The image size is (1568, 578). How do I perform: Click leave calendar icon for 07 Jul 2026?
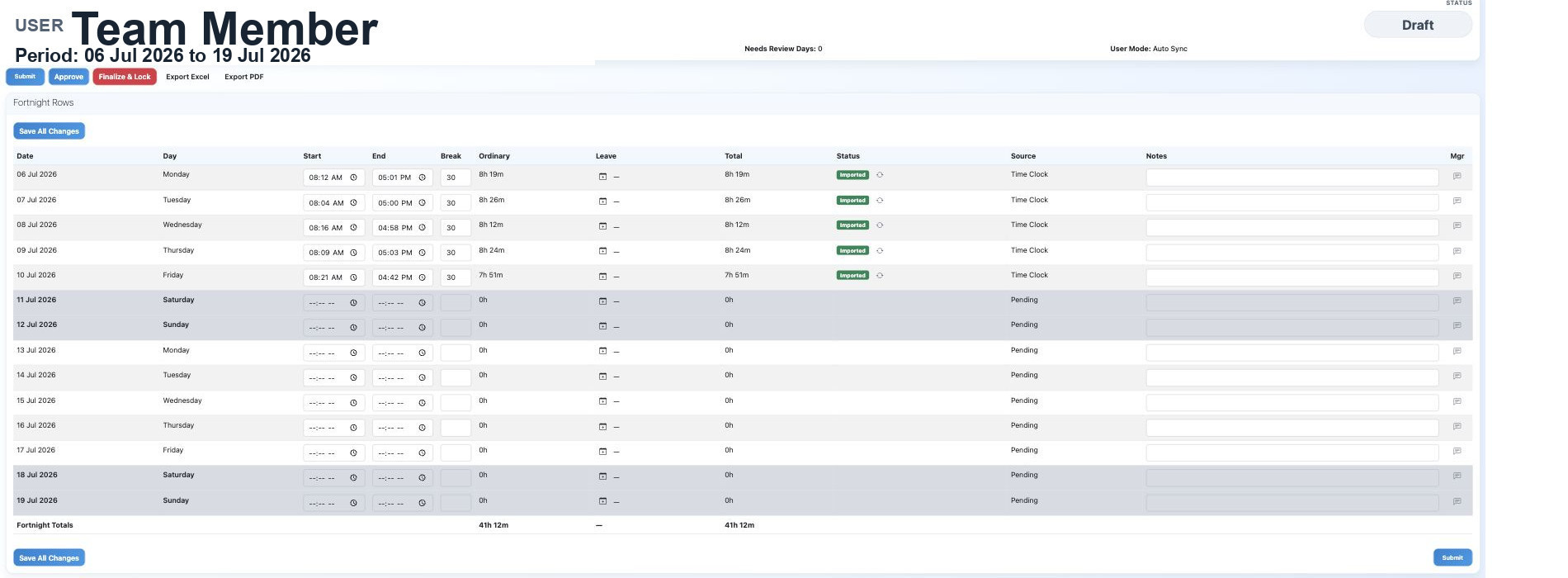coord(602,201)
